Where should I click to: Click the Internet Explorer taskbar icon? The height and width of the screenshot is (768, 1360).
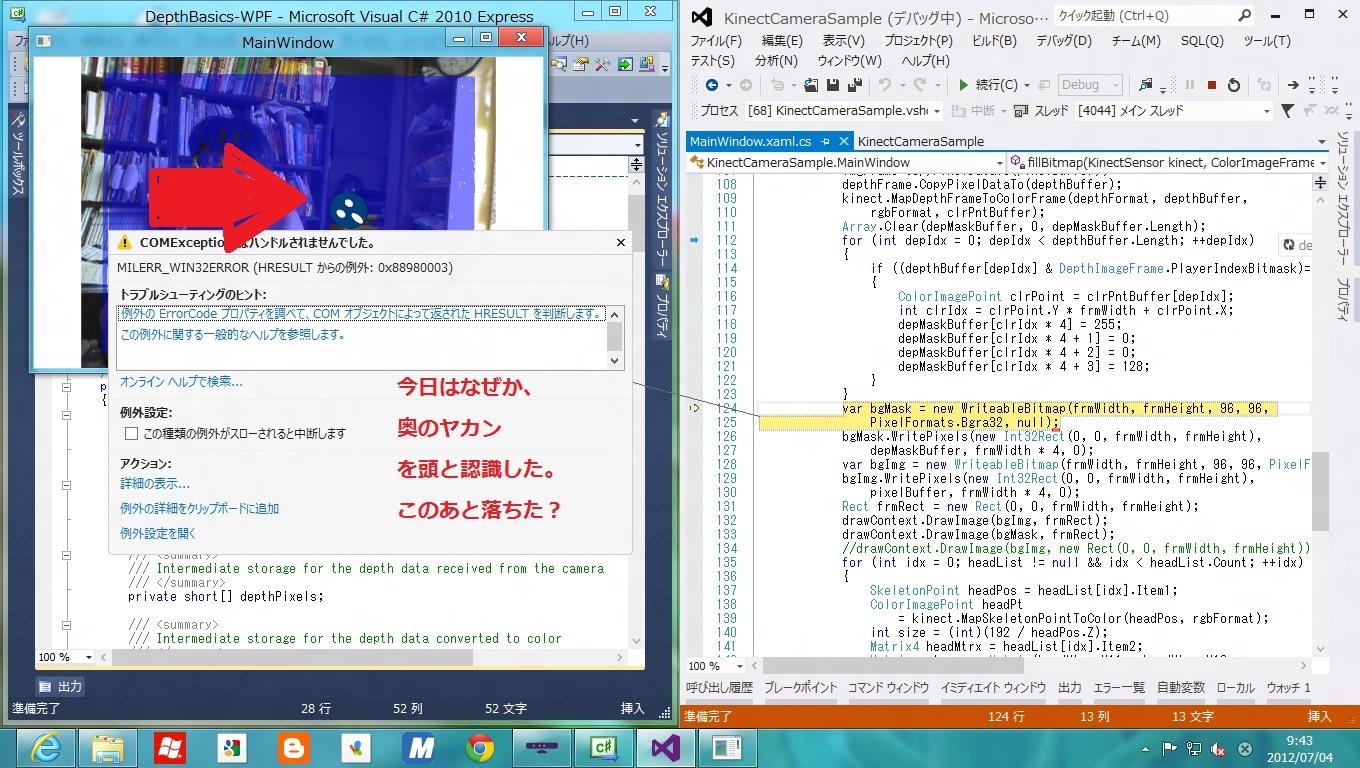pos(46,747)
